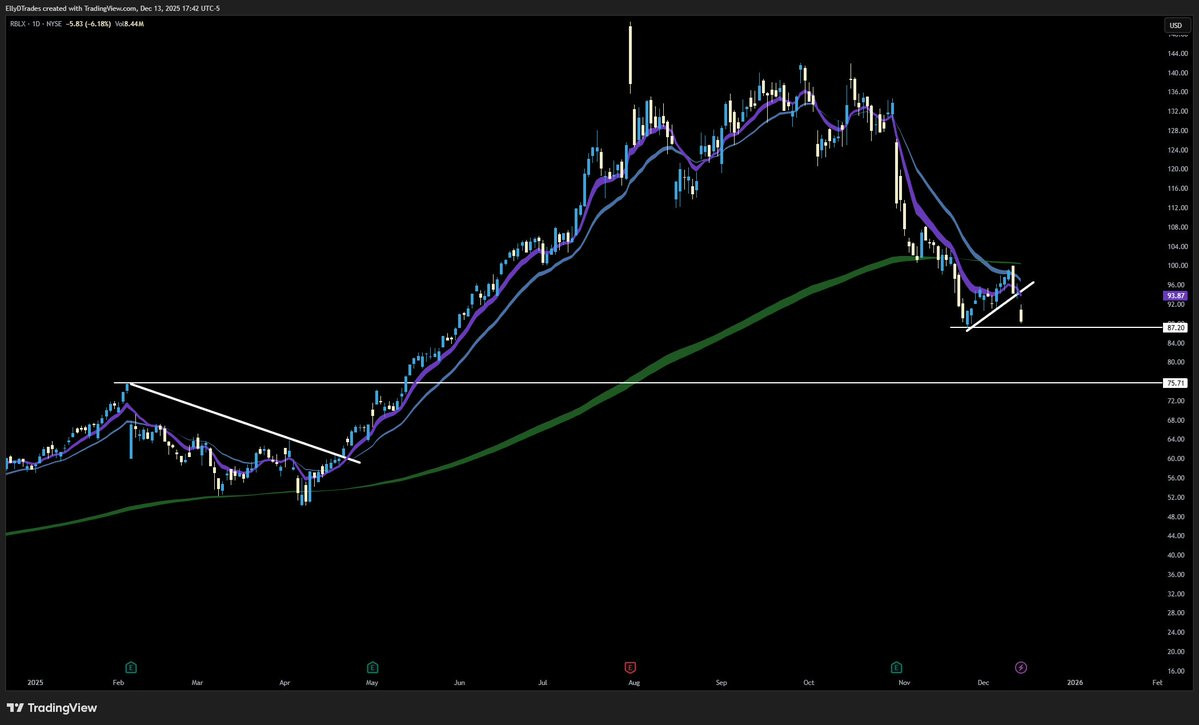1199x725 pixels.
Task: Open the USD currency selector
Action: [x=1175, y=25]
